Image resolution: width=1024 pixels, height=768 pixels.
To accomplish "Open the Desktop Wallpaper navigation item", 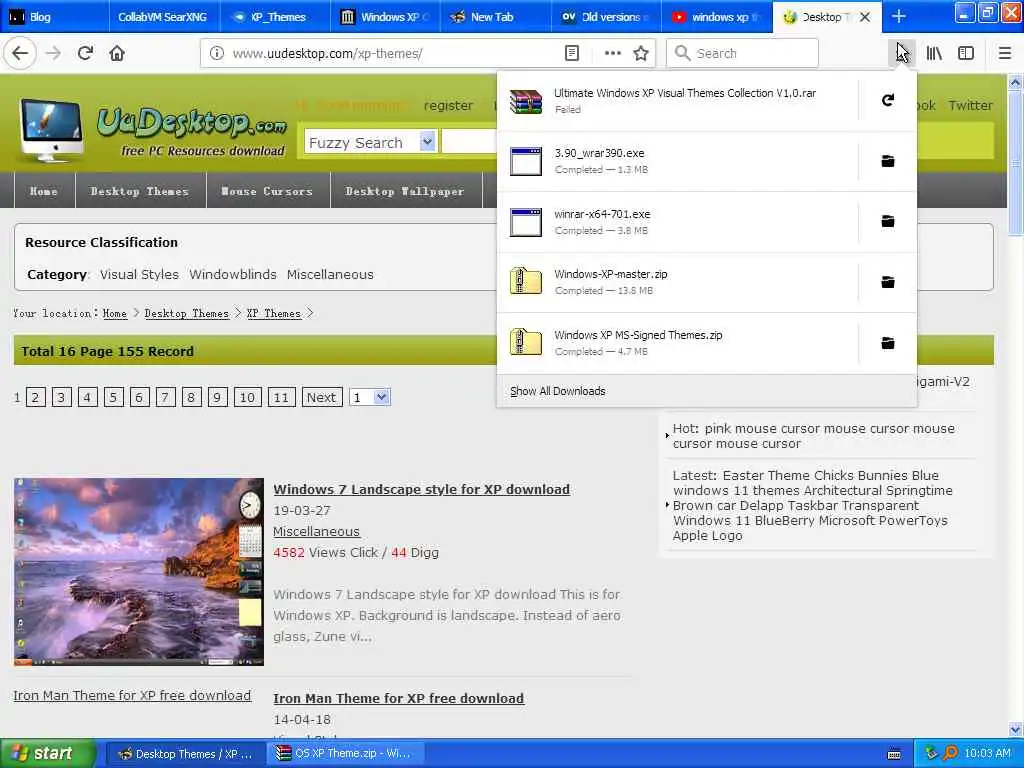I will 405,191.
